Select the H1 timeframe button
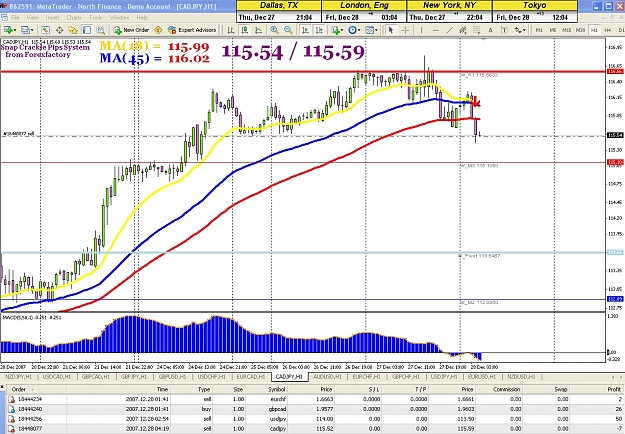 pos(594,30)
